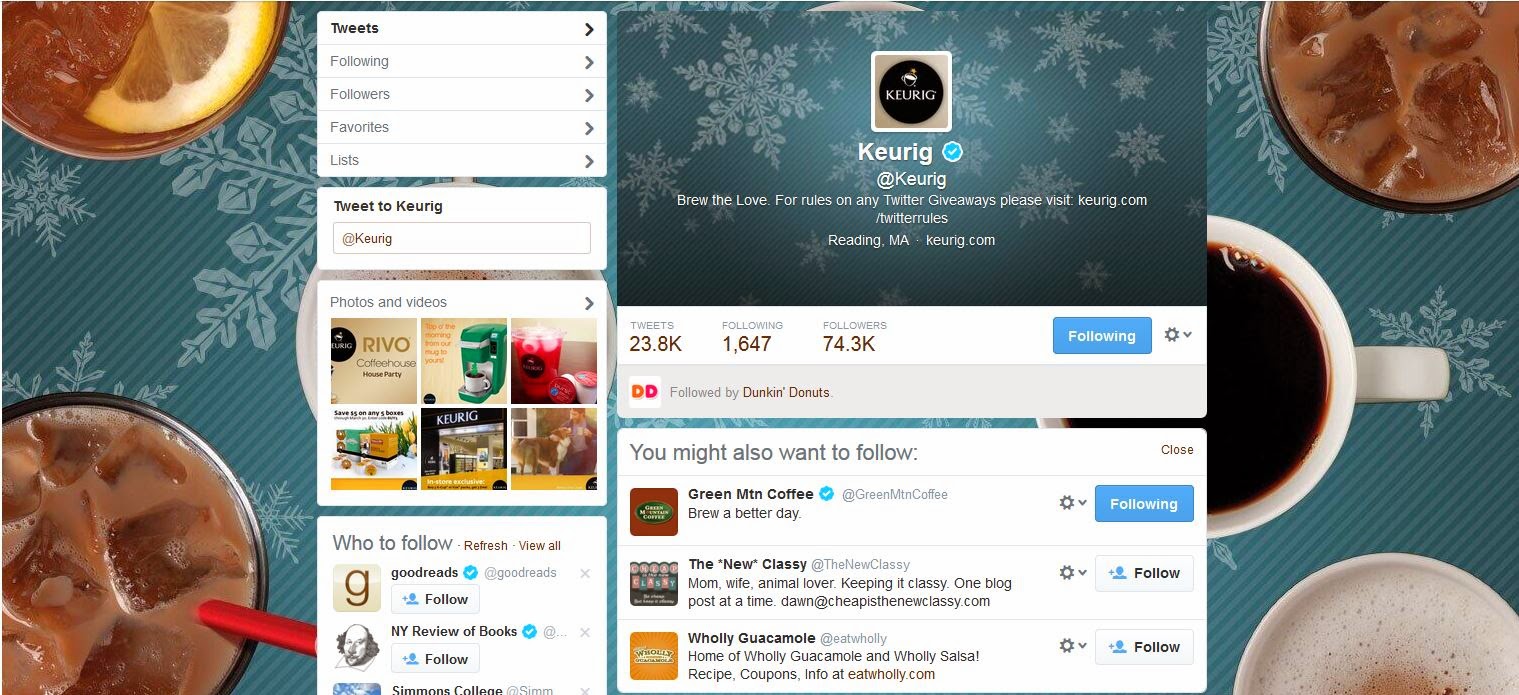Follow The *New* Classy account
Image resolution: width=1519 pixels, height=695 pixels.
[x=1144, y=573]
